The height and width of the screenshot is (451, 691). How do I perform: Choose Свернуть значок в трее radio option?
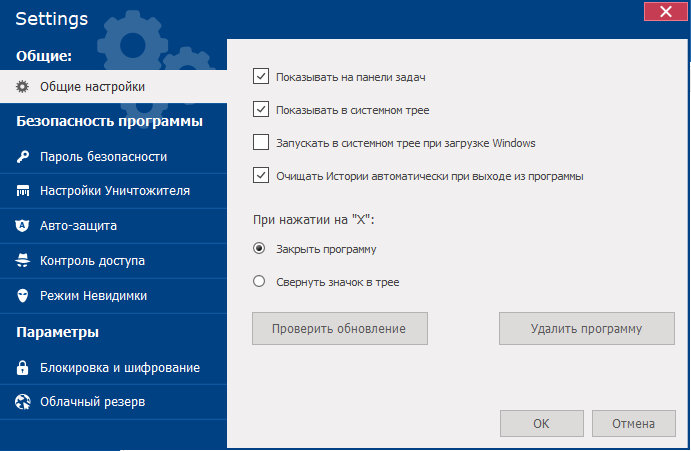pos(260,282)
